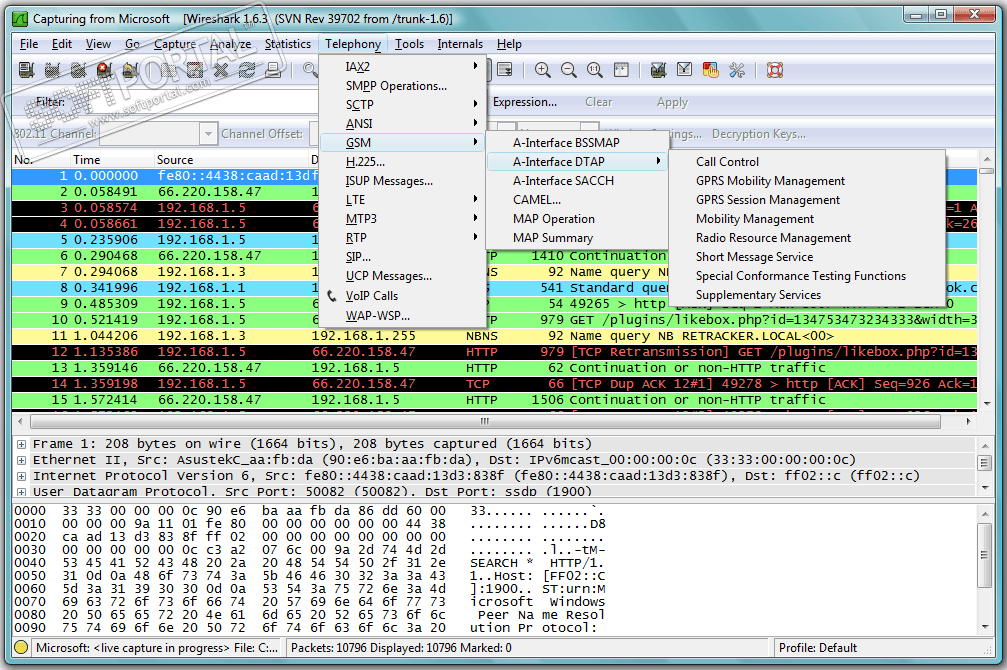Expand the Frame 1 tree node

click(x=21, y=444)
